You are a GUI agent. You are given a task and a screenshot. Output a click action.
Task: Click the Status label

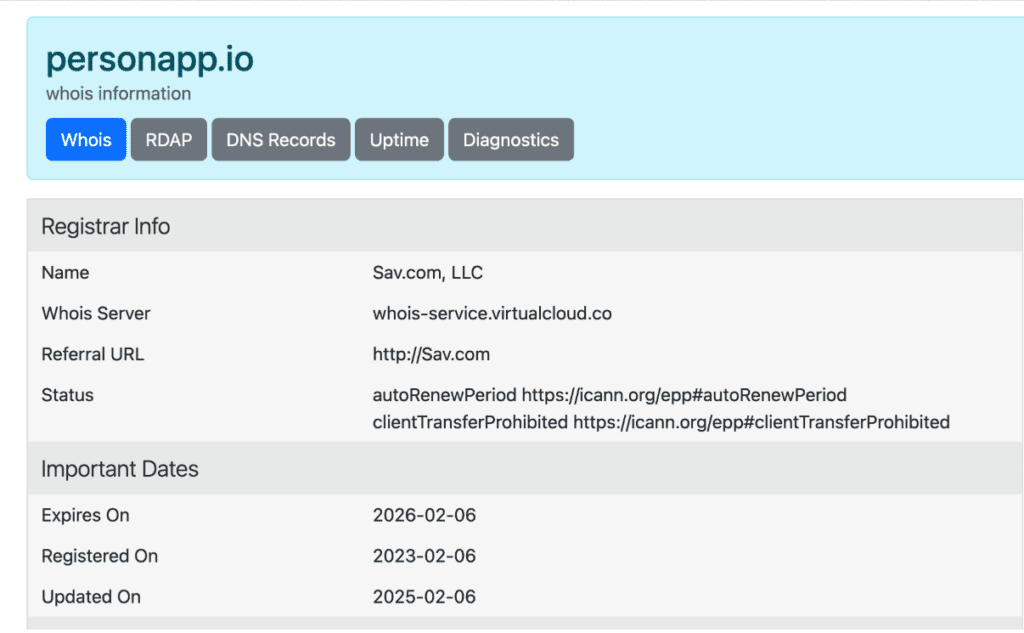click(x=67, y=395)
